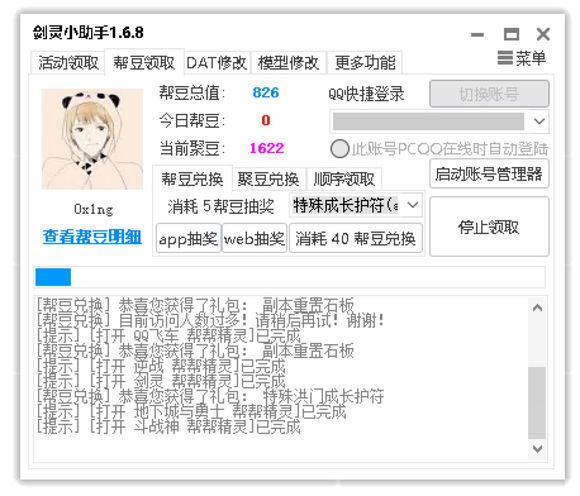Viewport: 580px width, 496px height.
Task: Open the 菜单 hamburger menu
Action: pos(522,58)
